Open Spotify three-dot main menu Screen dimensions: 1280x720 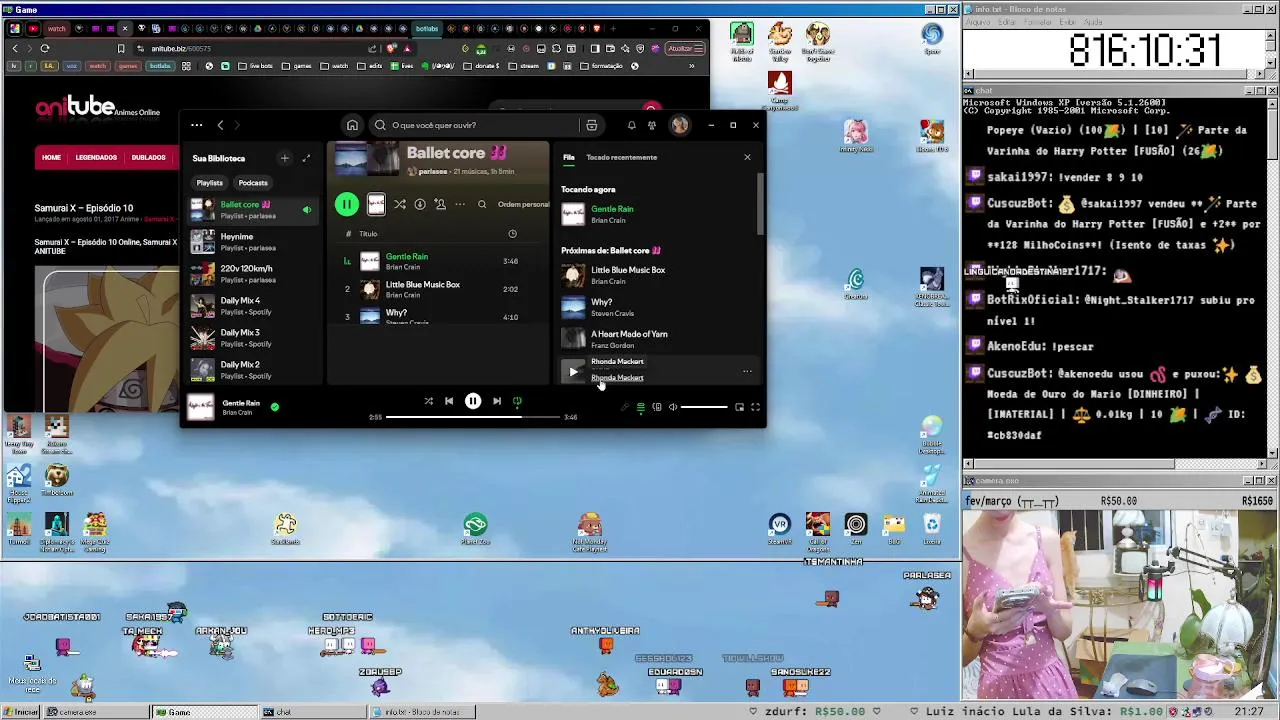pos(197,125)
